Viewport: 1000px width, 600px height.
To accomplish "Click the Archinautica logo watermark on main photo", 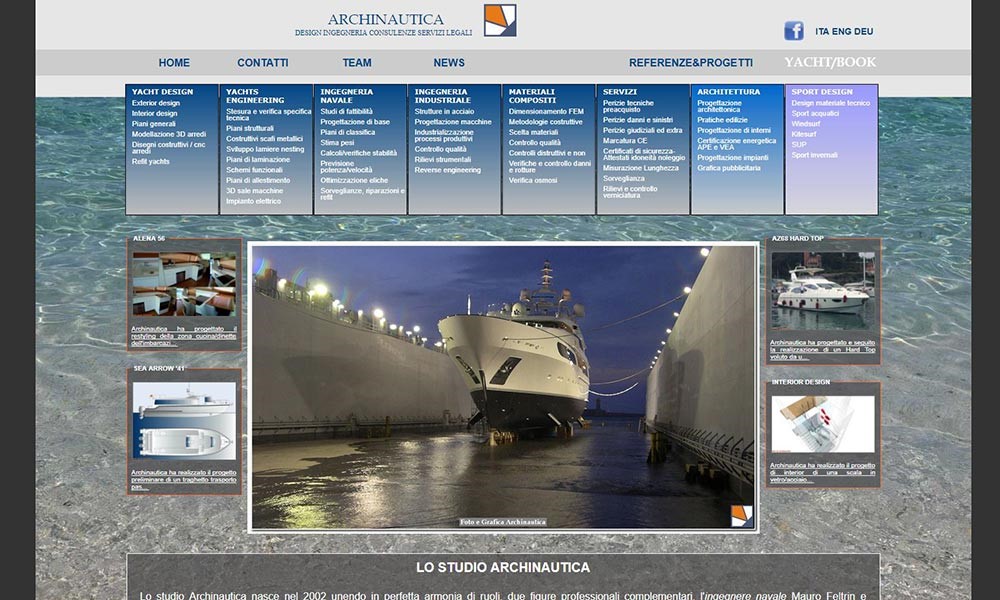I will pos(742,516).
